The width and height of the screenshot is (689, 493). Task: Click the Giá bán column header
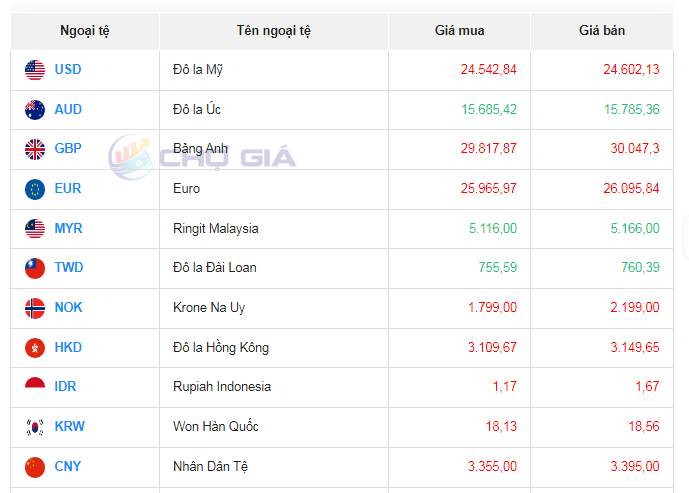pyautogui.click(x=601, y=31)
